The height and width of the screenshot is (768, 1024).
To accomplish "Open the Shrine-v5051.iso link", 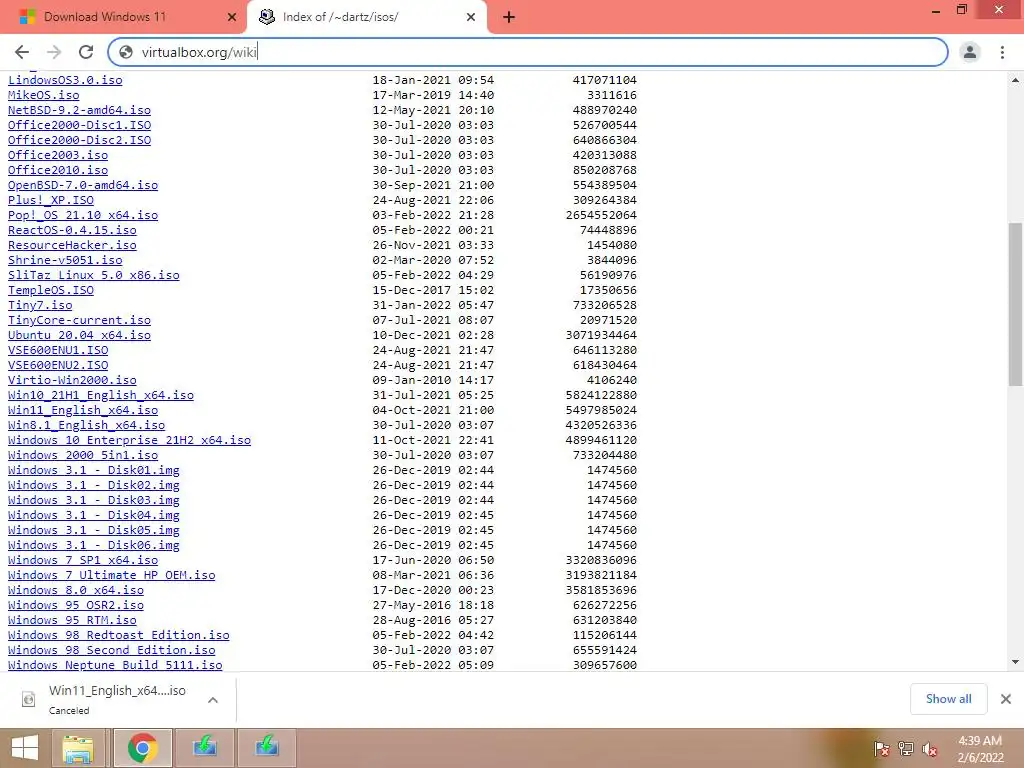I will 65,261.
